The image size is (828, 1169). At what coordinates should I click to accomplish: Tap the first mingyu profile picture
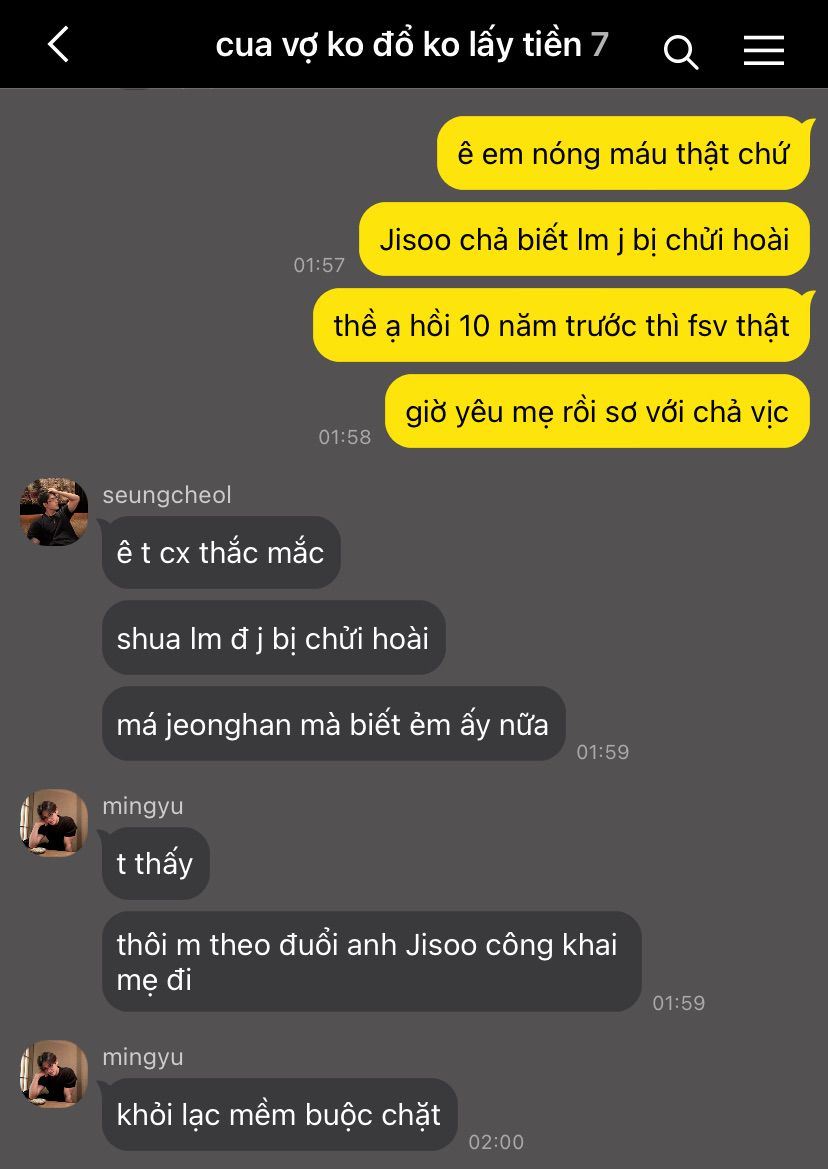[x=54, y=823]
